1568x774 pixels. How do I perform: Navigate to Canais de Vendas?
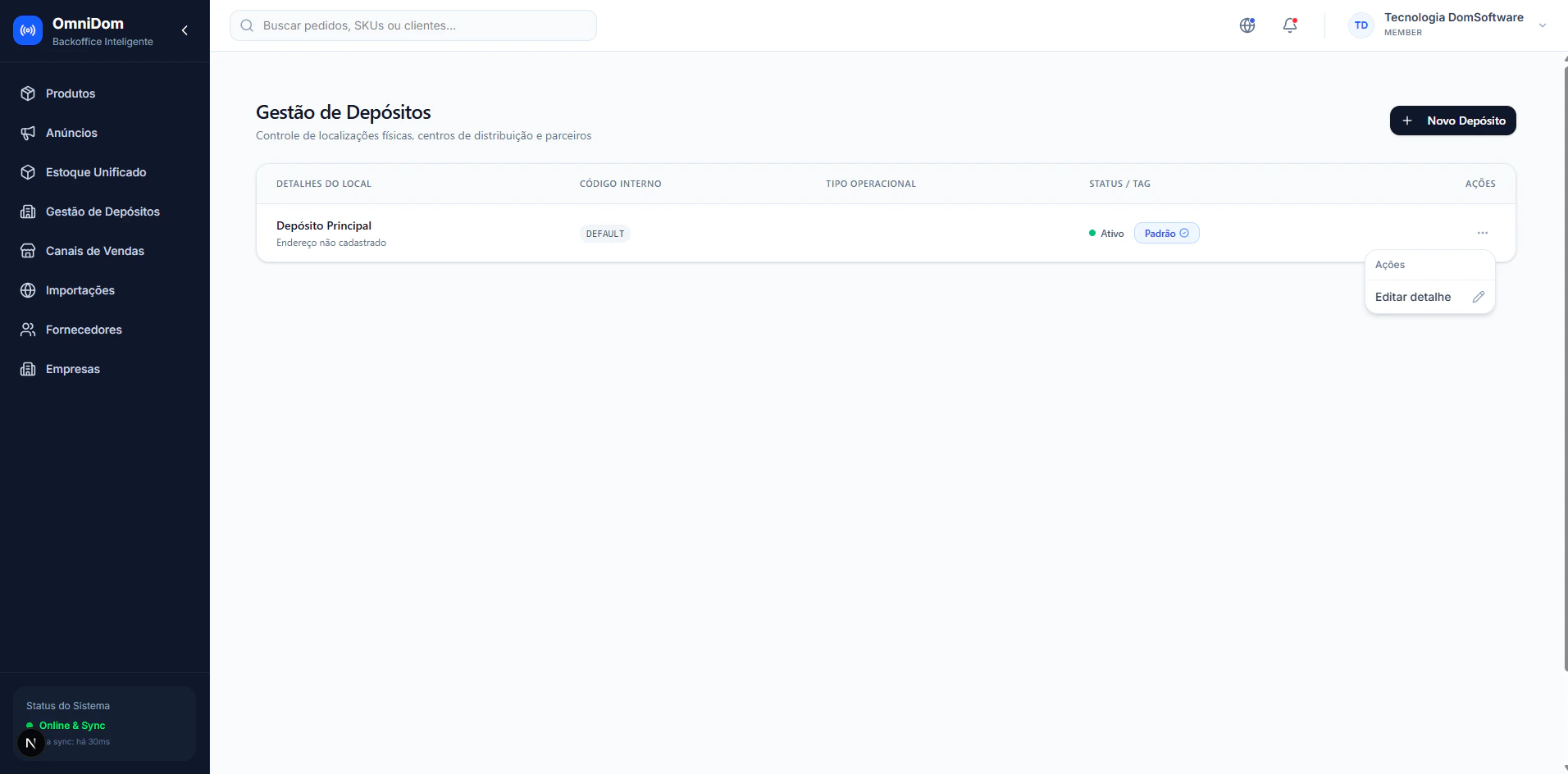[105, 251]
